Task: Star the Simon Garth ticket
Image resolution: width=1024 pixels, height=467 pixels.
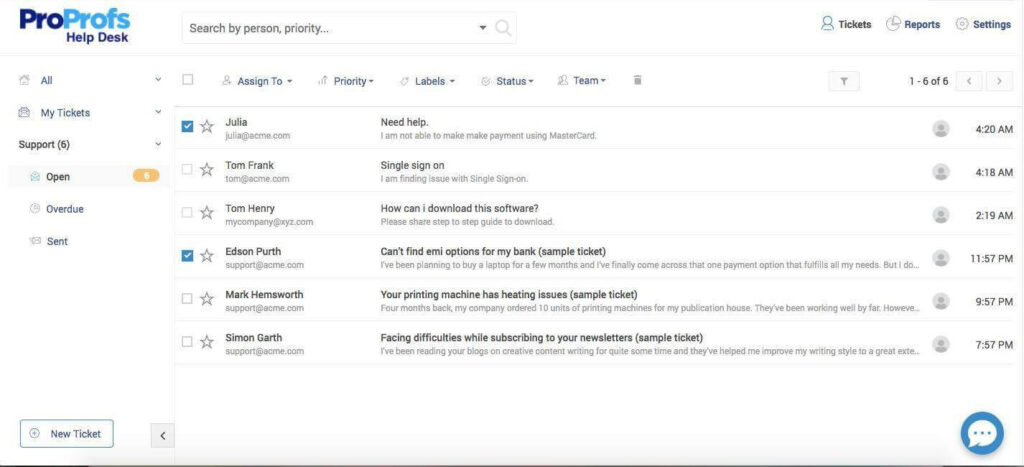Action: pyautogui.click(x=207, y=342)
